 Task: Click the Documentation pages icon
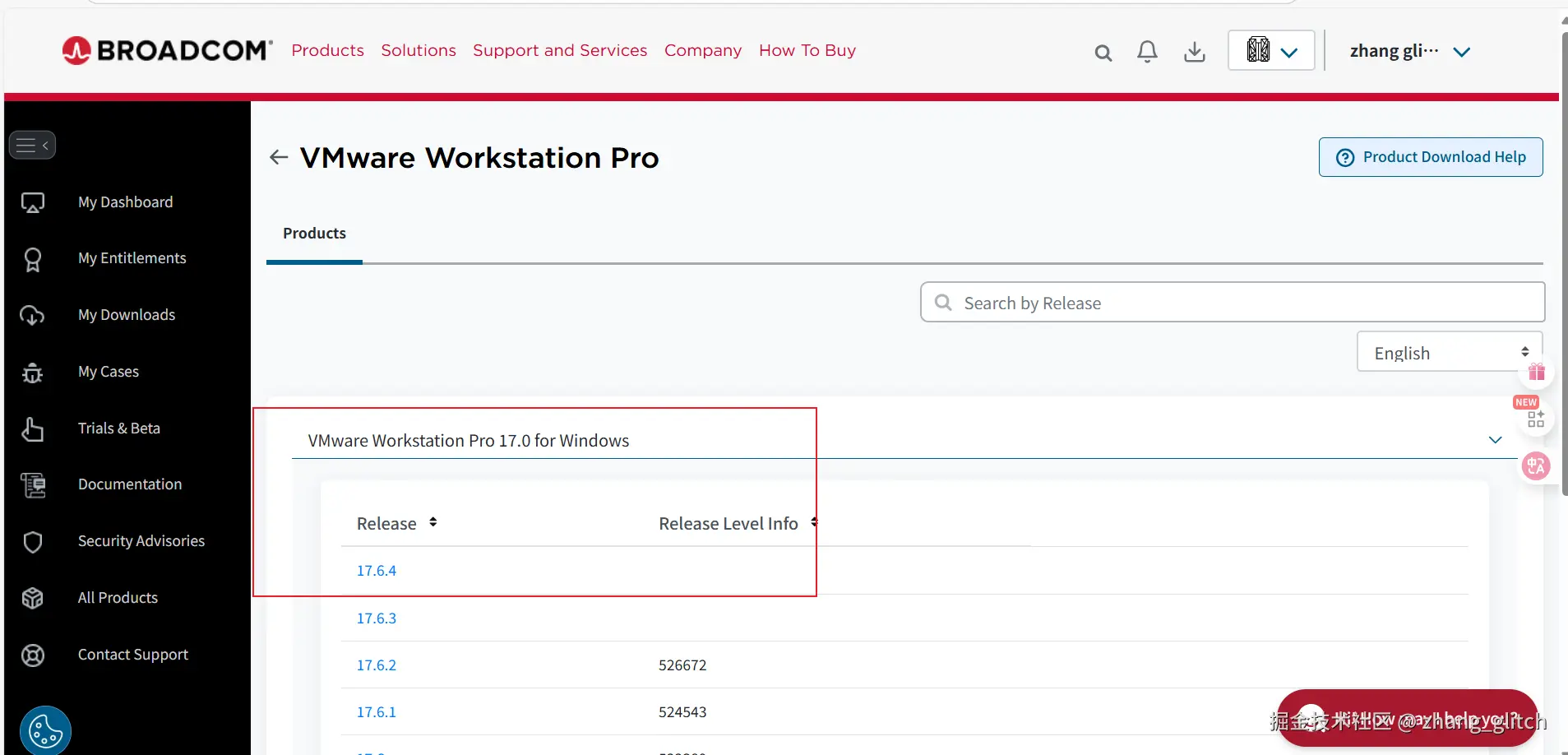(33, 485)
